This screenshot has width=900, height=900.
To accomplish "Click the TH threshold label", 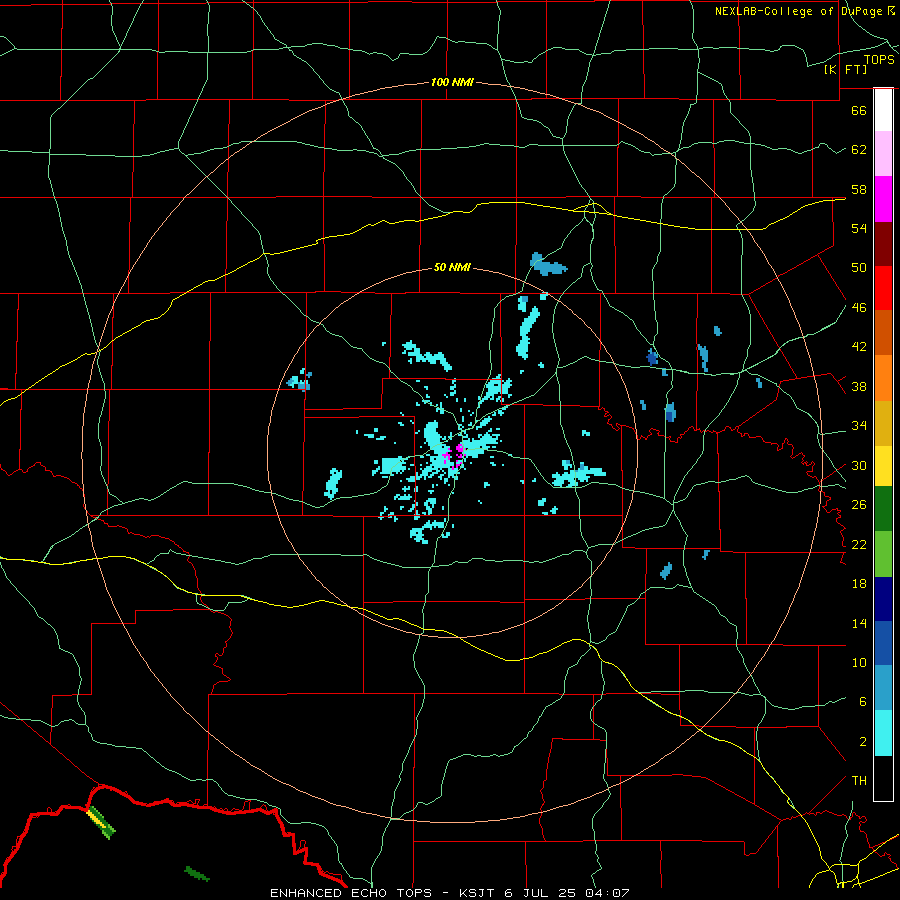I will coord(859,781).
